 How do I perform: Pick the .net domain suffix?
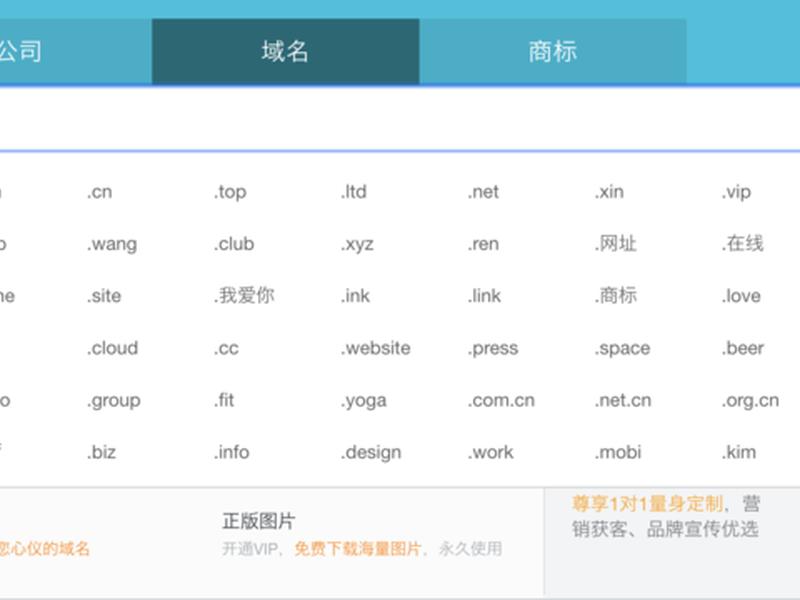click(x=483, y=192)
